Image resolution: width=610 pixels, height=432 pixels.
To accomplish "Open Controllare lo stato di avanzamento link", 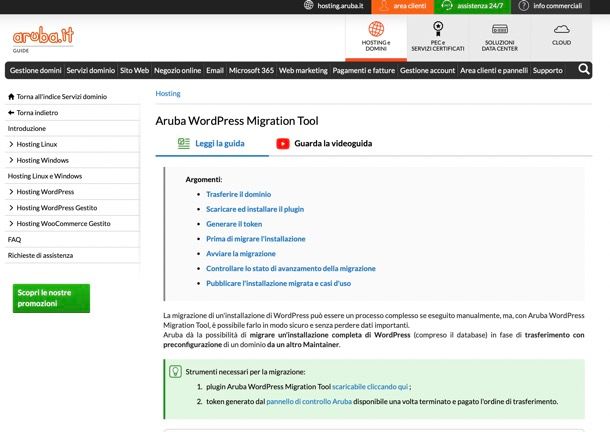I will point(291,268).
